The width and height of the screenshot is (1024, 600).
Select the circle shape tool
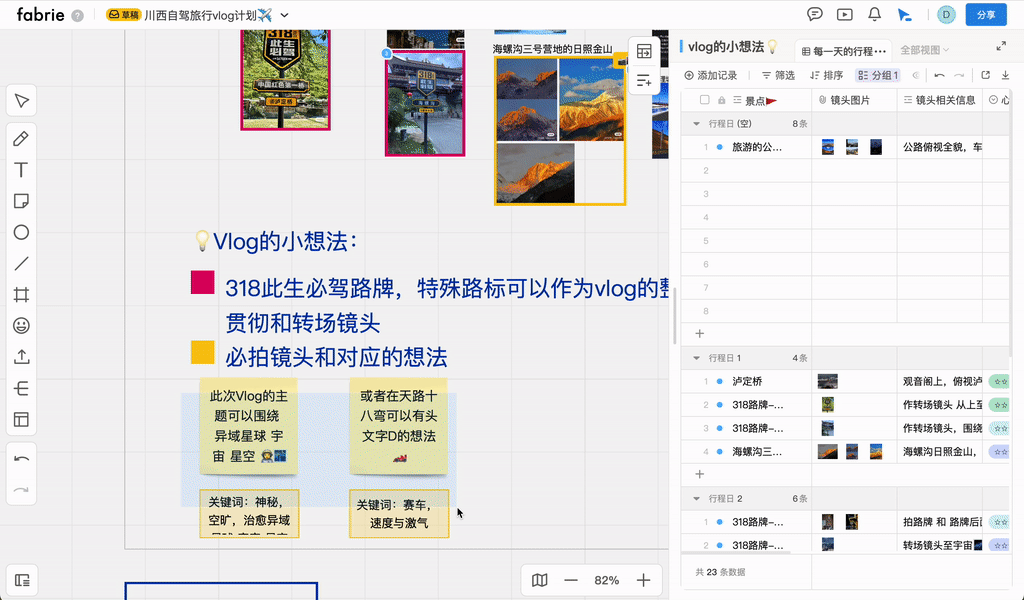coord(22,232)
